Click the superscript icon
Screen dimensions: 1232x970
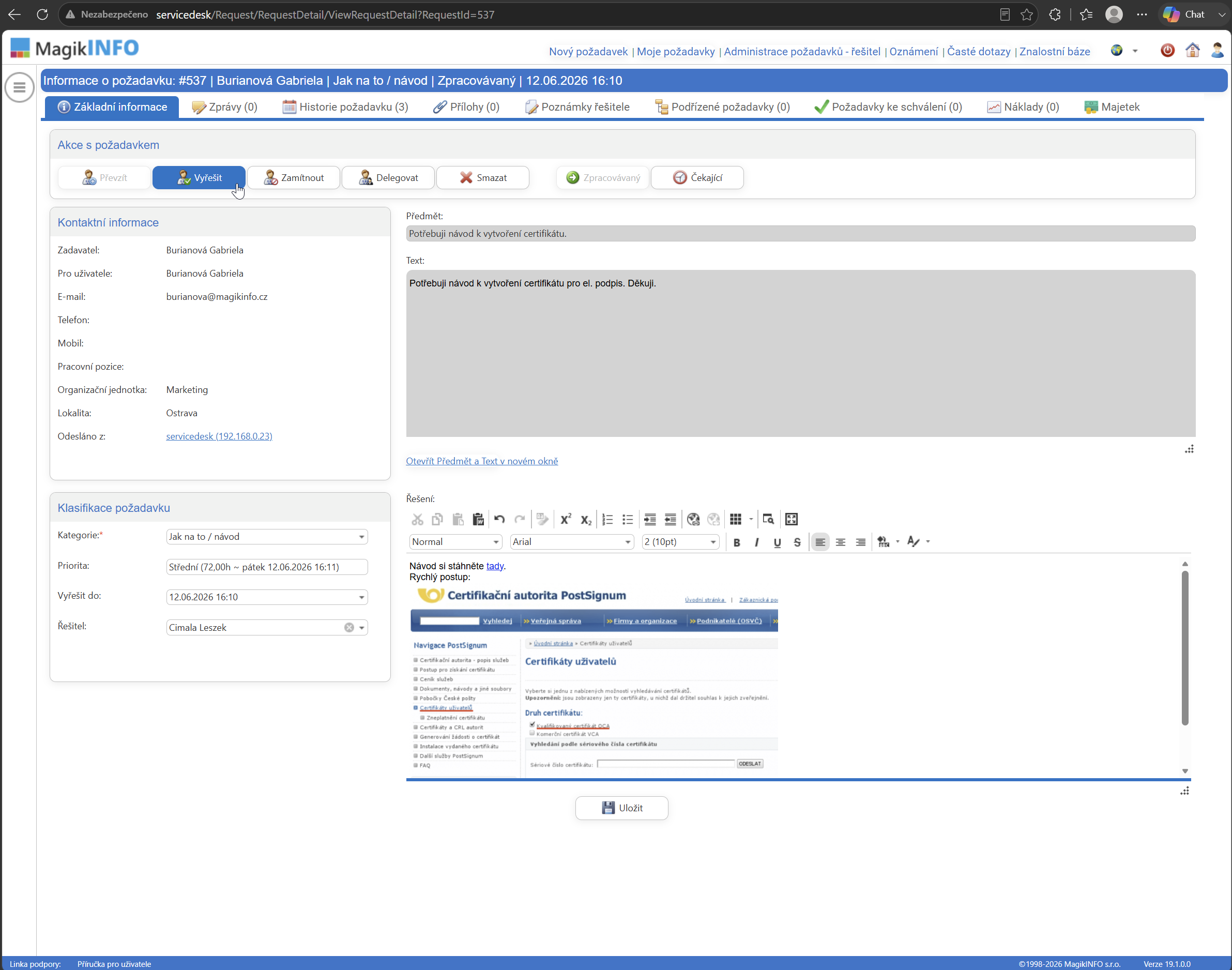[x=566, y=519]
